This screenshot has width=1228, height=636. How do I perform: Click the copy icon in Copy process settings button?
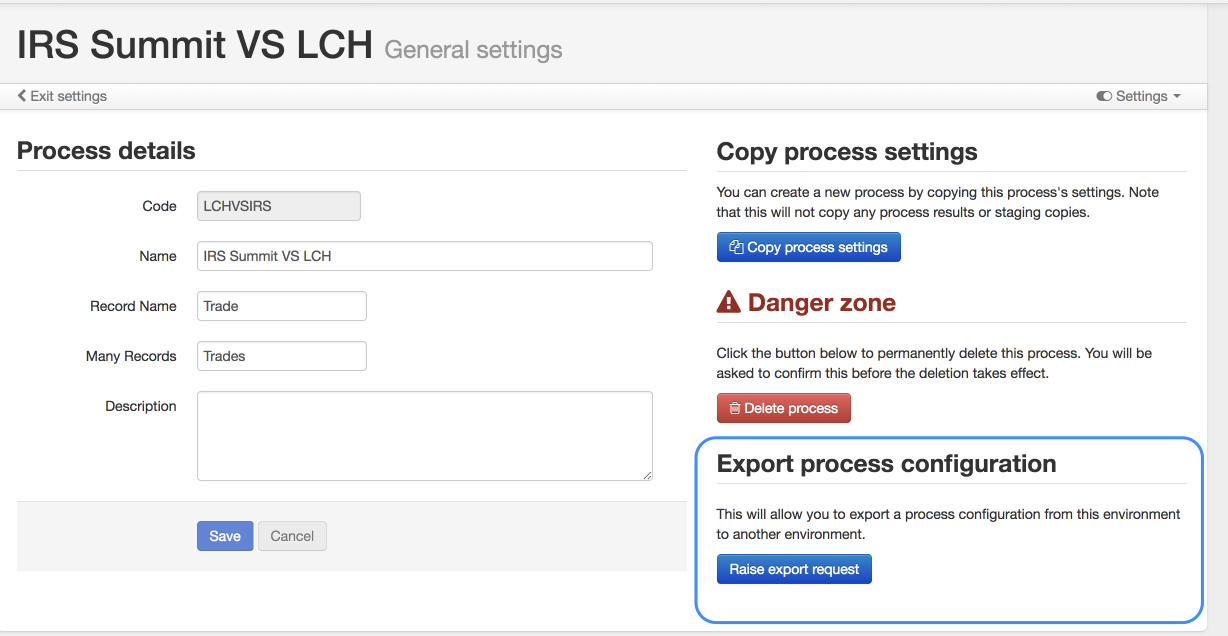[736, 247]
